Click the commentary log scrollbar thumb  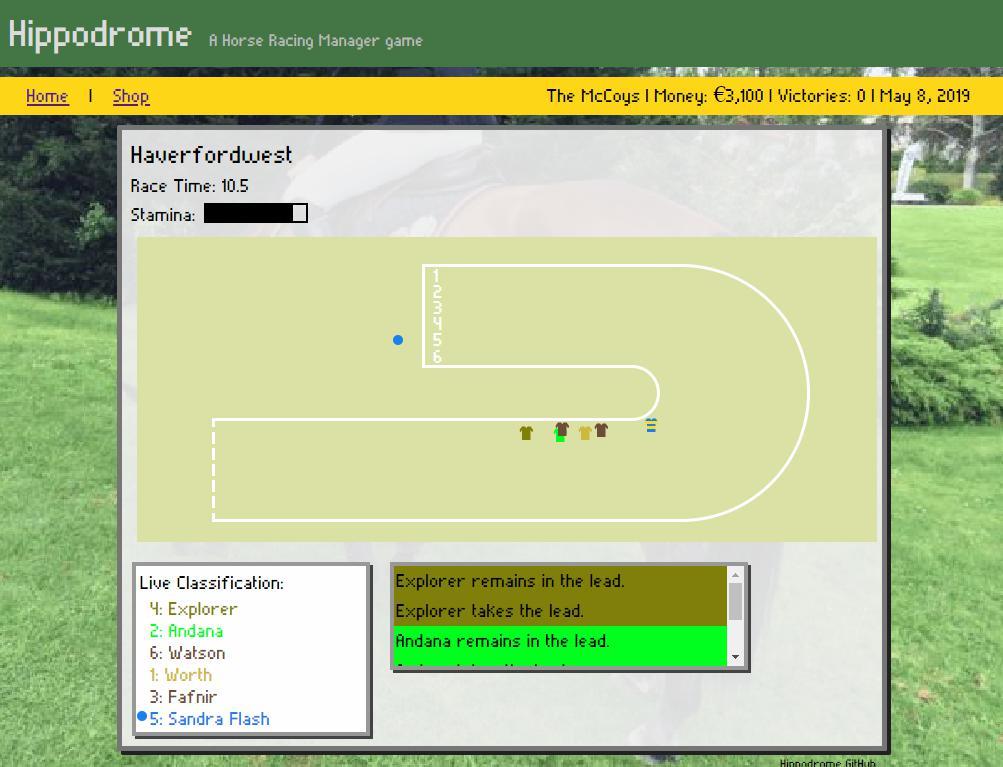pos(735,602)
